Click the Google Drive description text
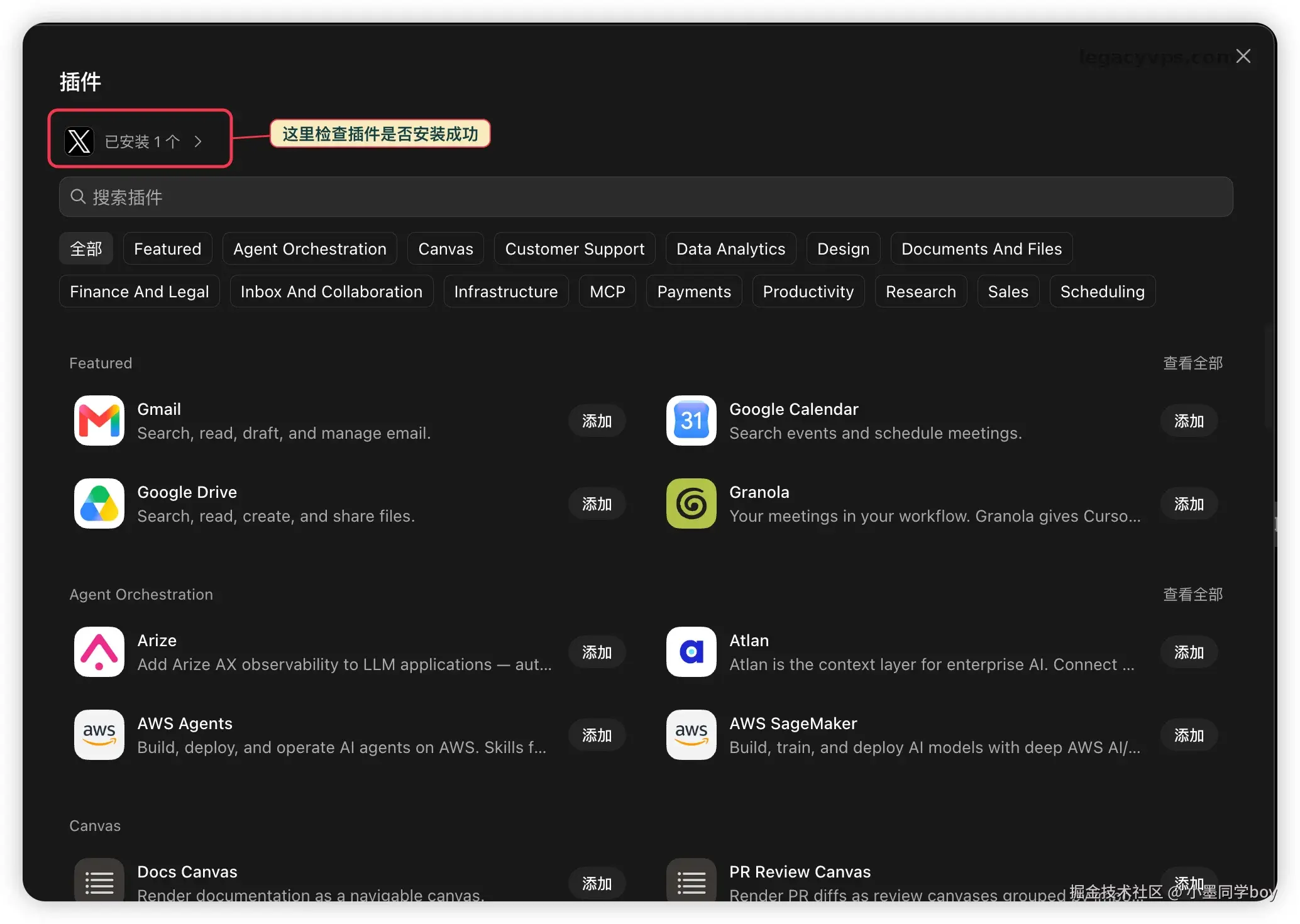 click(276, 516)
